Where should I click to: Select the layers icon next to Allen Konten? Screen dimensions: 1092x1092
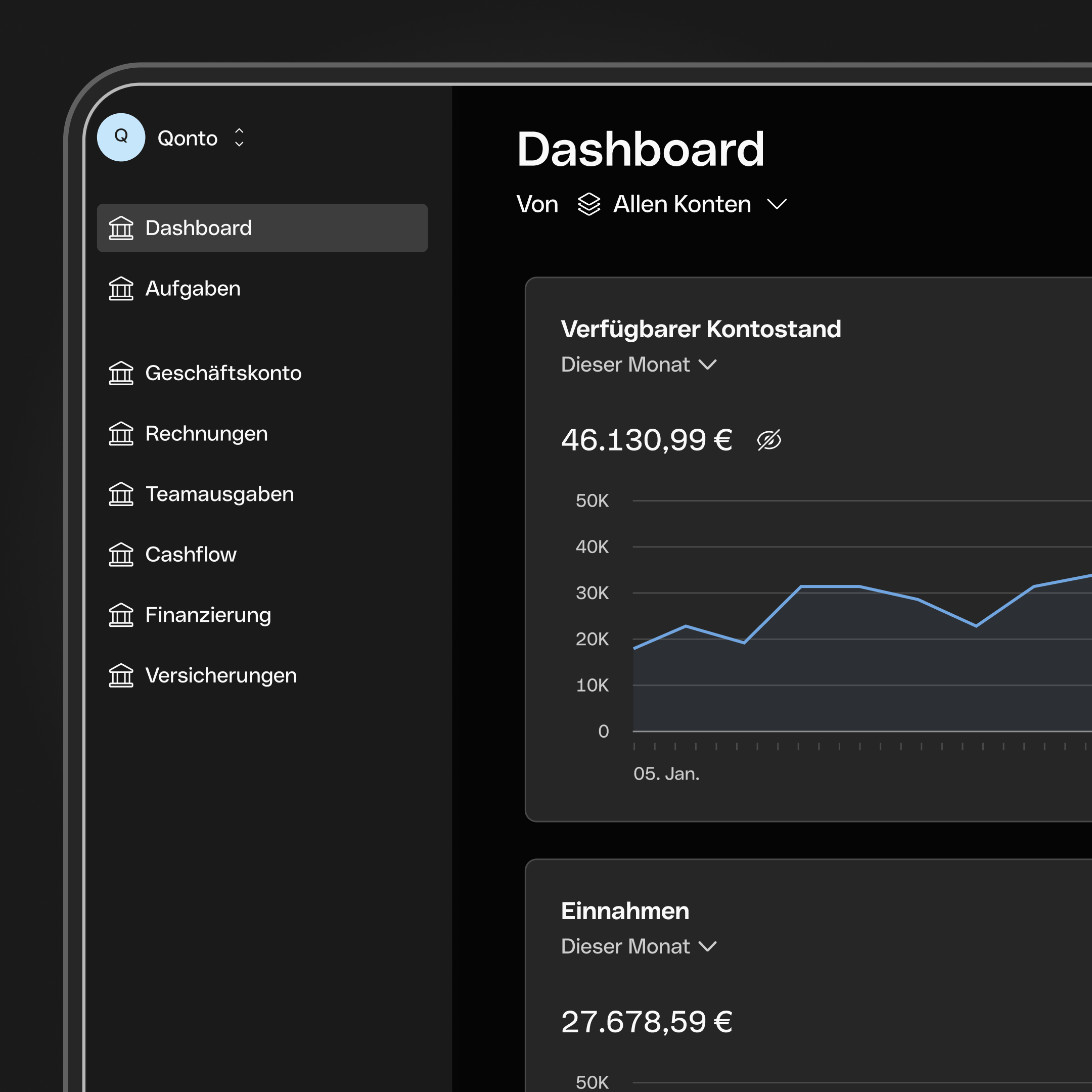[x=589, y=205]
